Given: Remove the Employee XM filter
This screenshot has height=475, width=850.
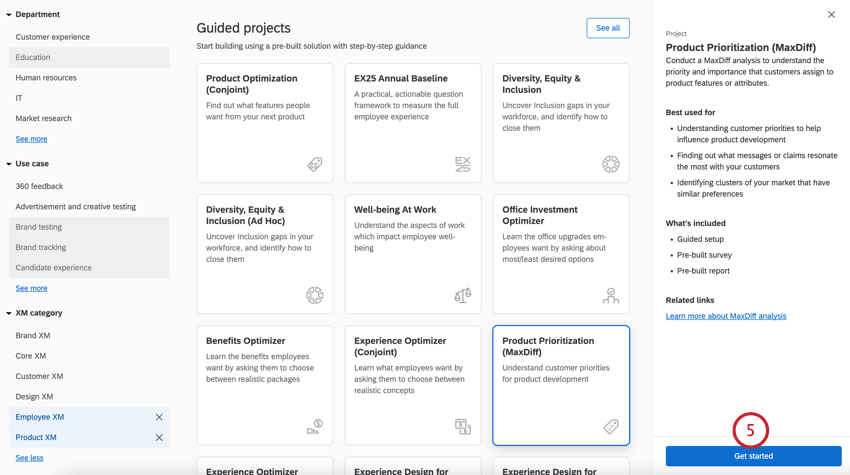Looking at the screenshot, I should (x=159, y=417).
